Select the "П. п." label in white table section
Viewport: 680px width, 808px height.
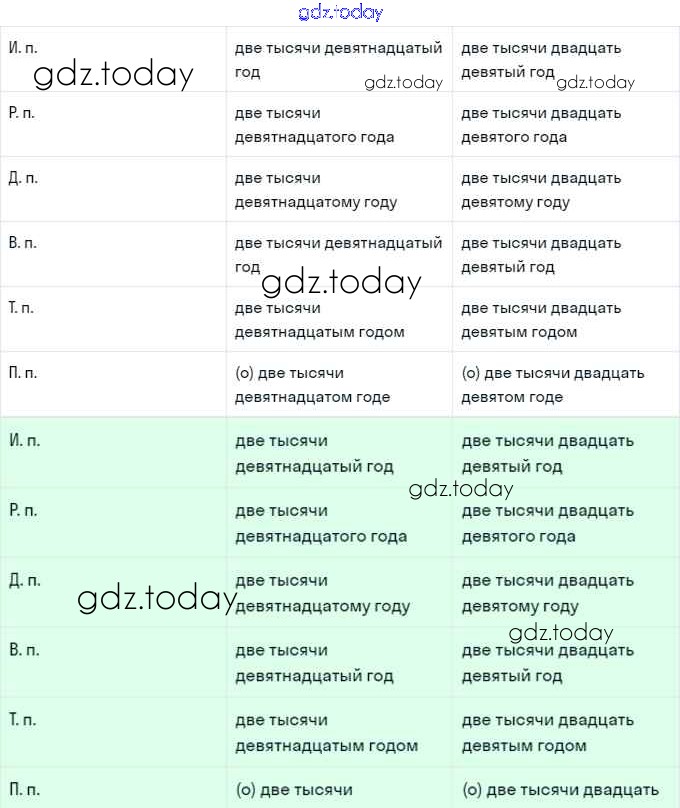tap(23, 373)
